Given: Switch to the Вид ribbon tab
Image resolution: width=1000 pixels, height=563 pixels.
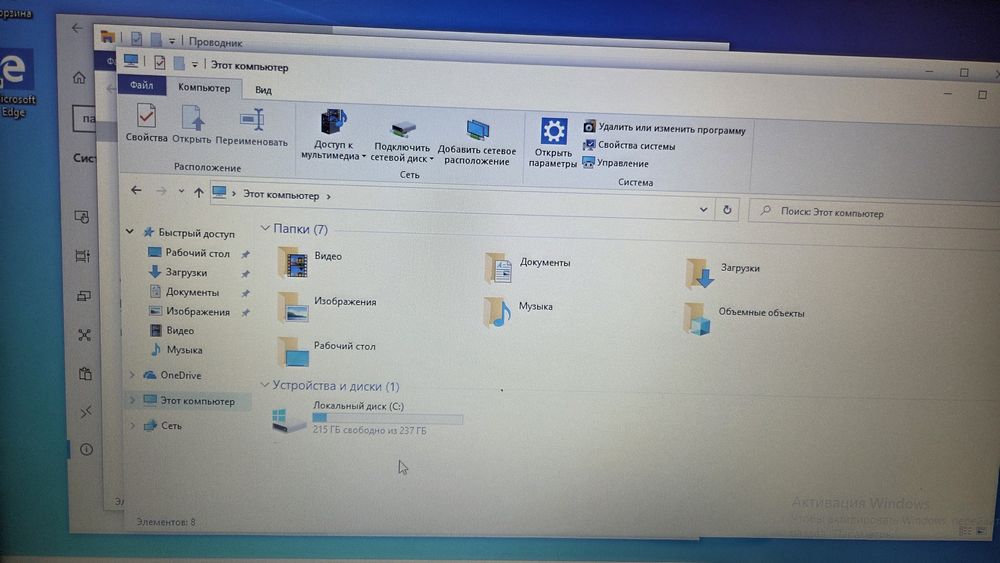Looking at the screenshot, I should (x=263, y=90).
